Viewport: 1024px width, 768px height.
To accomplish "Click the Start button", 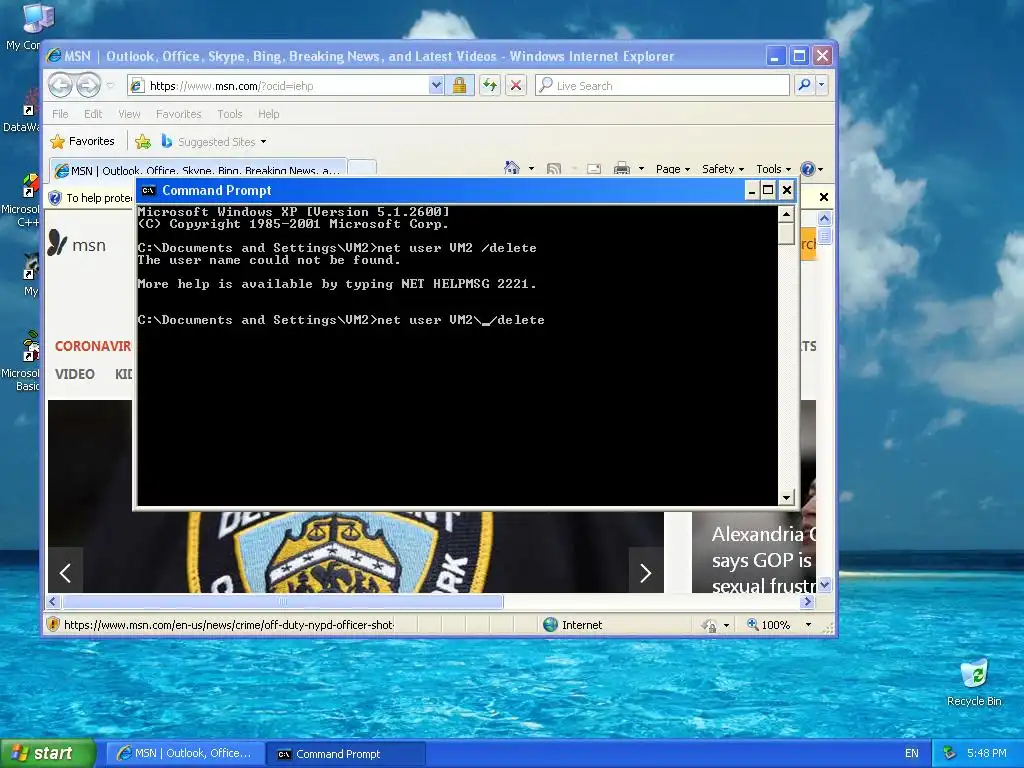I will (47, 753).
